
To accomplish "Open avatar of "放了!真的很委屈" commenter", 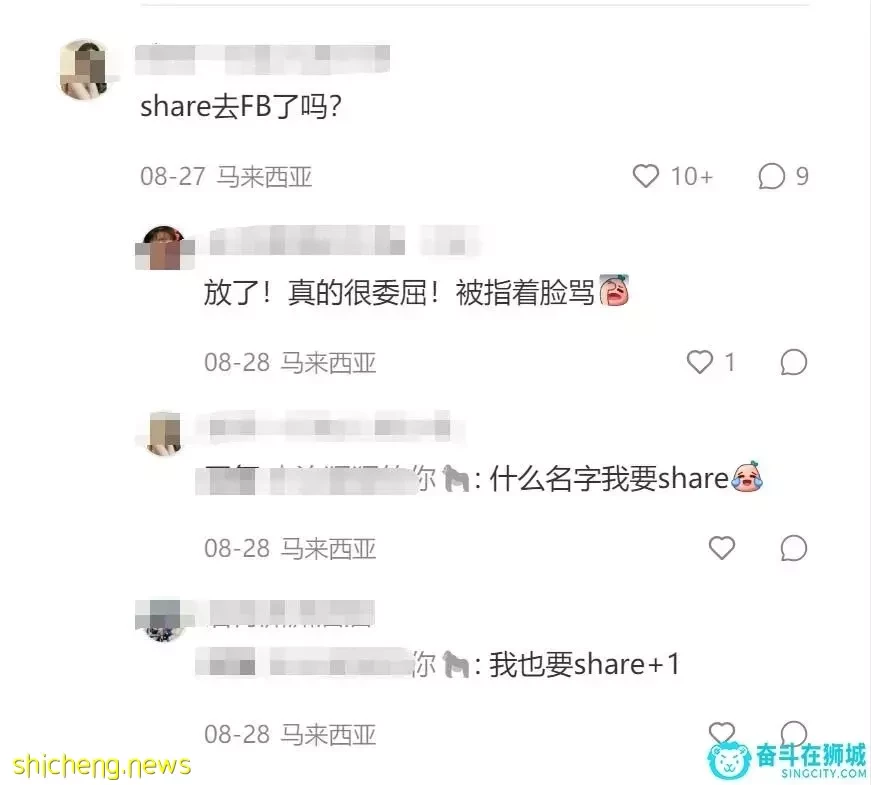I will (164, 247).
